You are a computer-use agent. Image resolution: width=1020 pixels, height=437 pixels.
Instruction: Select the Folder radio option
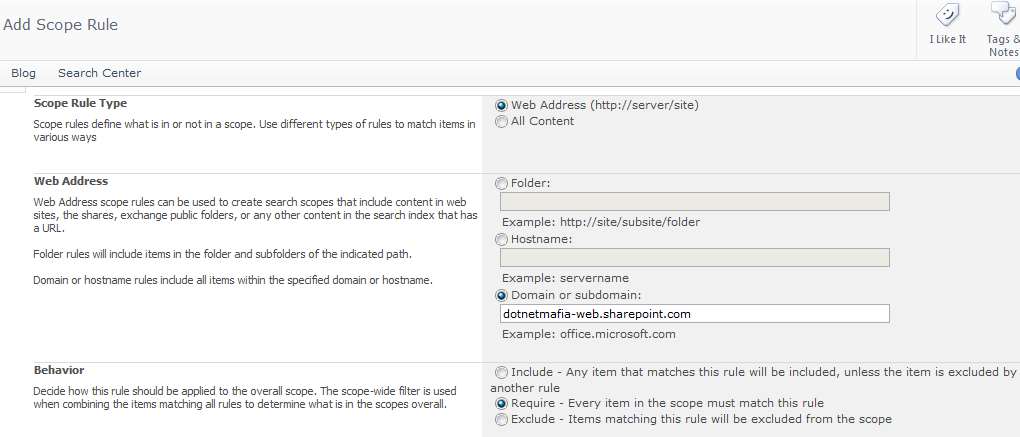point(501,184)
